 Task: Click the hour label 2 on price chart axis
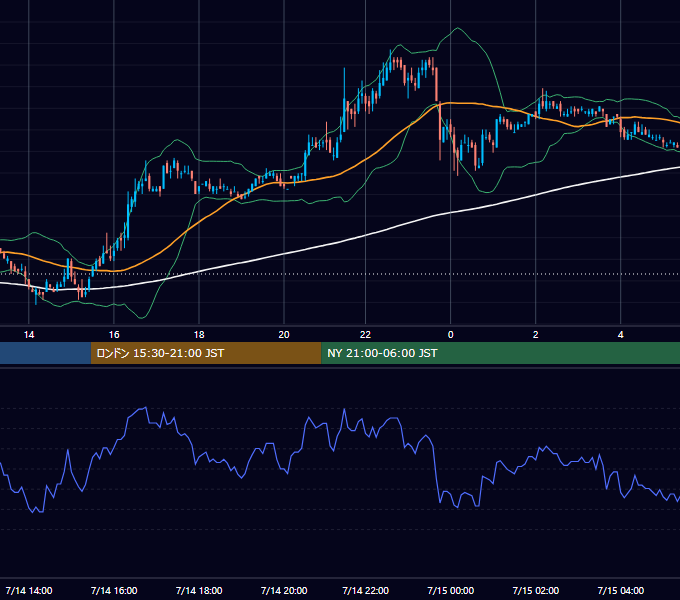tap(535, 335)
